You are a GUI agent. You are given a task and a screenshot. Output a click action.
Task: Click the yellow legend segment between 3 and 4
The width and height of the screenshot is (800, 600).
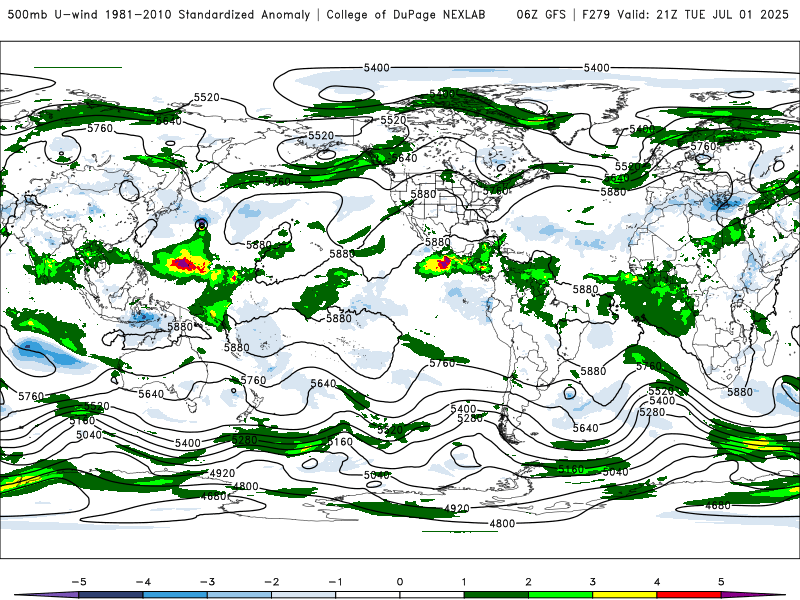coord(624,595)
